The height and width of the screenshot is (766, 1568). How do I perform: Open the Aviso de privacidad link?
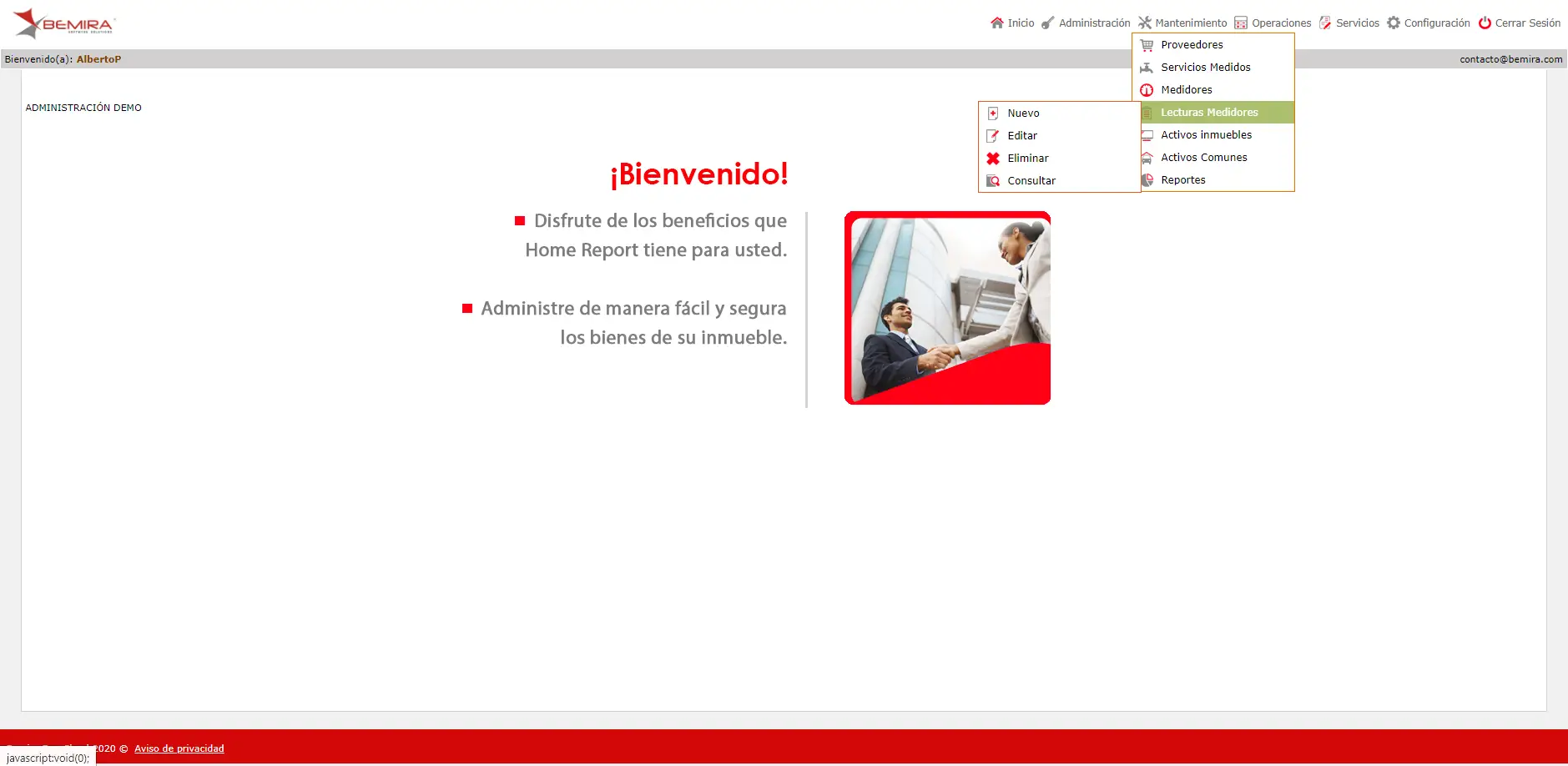[179, 748]
